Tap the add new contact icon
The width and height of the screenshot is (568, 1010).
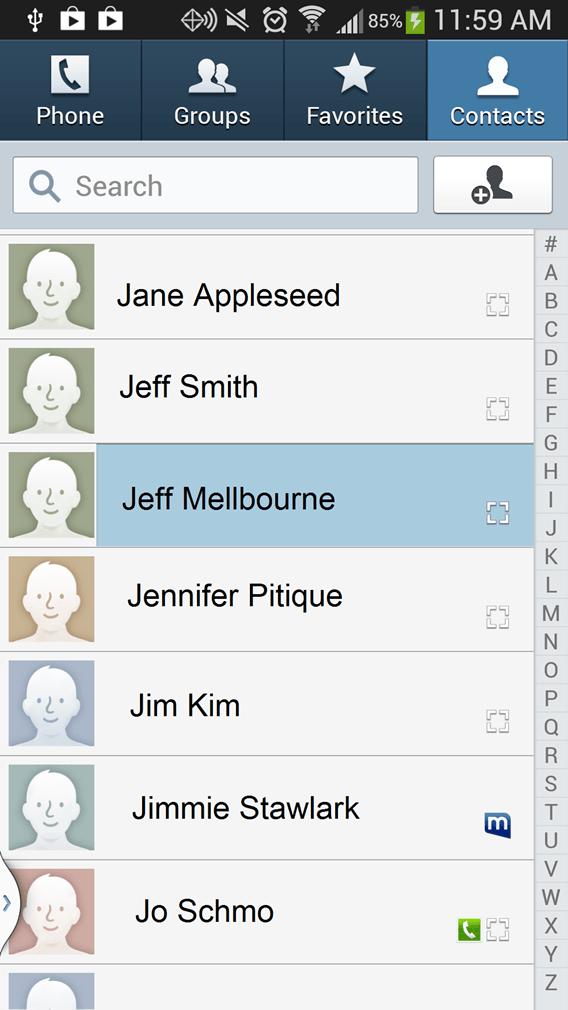[493, 185]
